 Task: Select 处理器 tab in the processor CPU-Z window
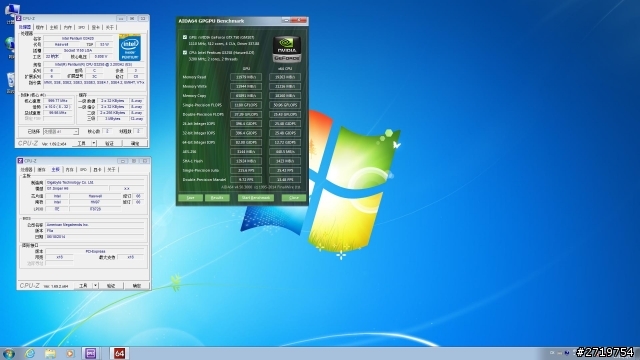coord(24,27)
